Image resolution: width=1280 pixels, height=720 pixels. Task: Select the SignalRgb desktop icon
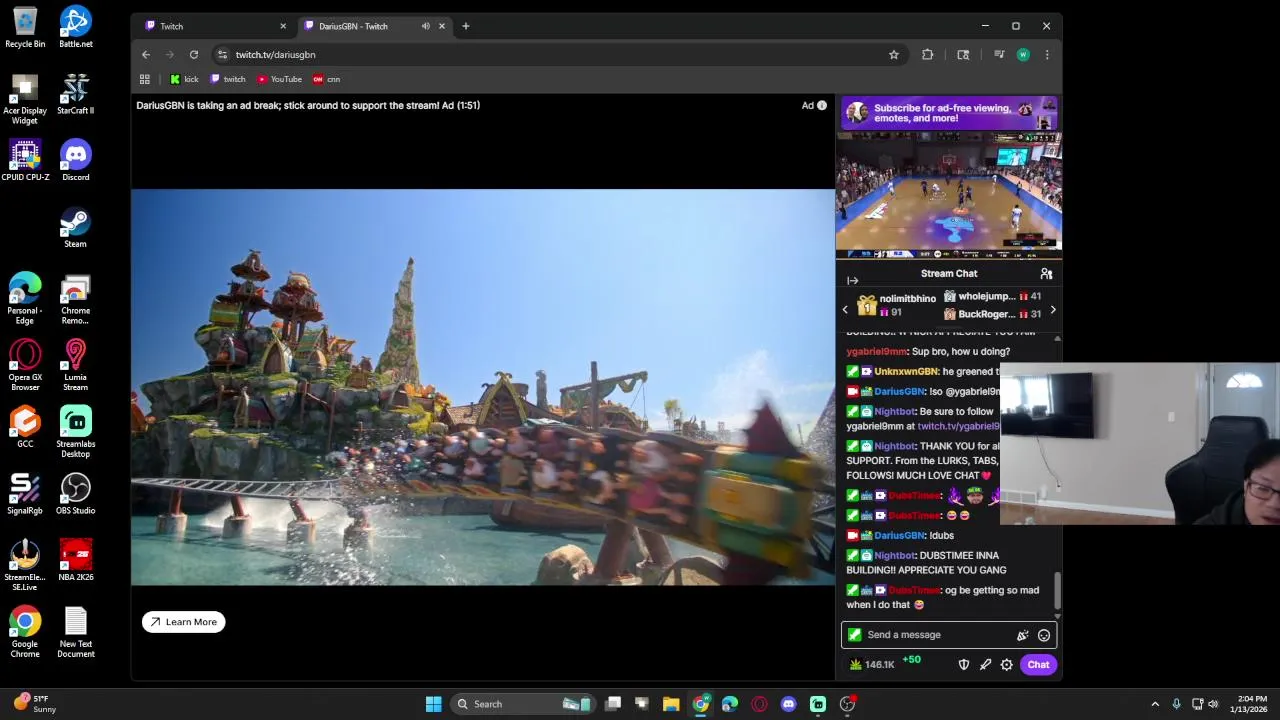(25, 494)
